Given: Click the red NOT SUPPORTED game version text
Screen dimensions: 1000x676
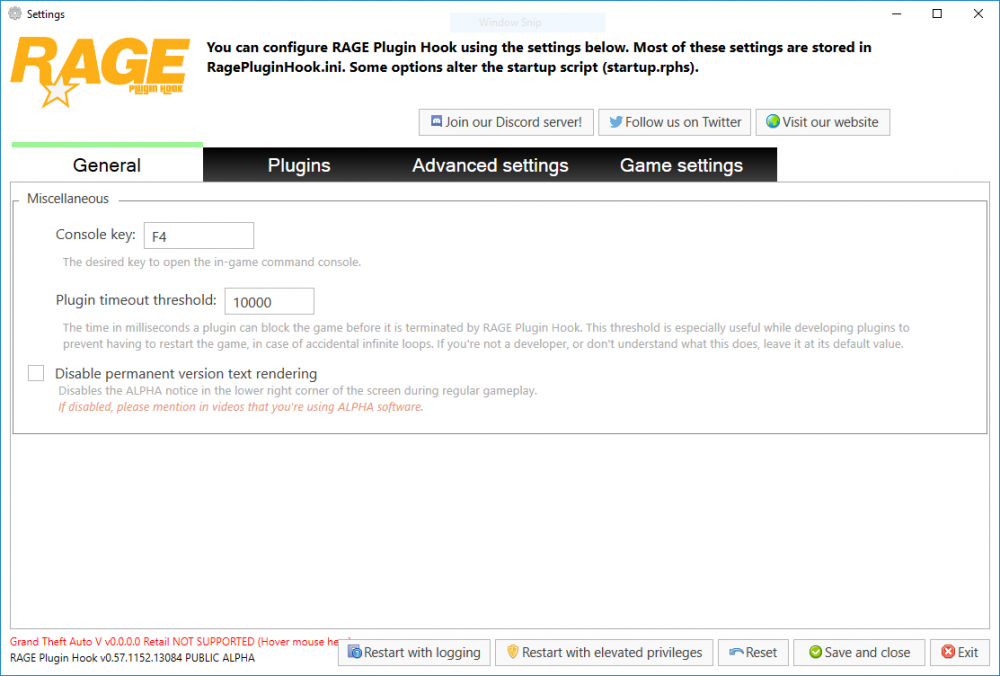Looking at the screenshot, I should click(179, 642).
